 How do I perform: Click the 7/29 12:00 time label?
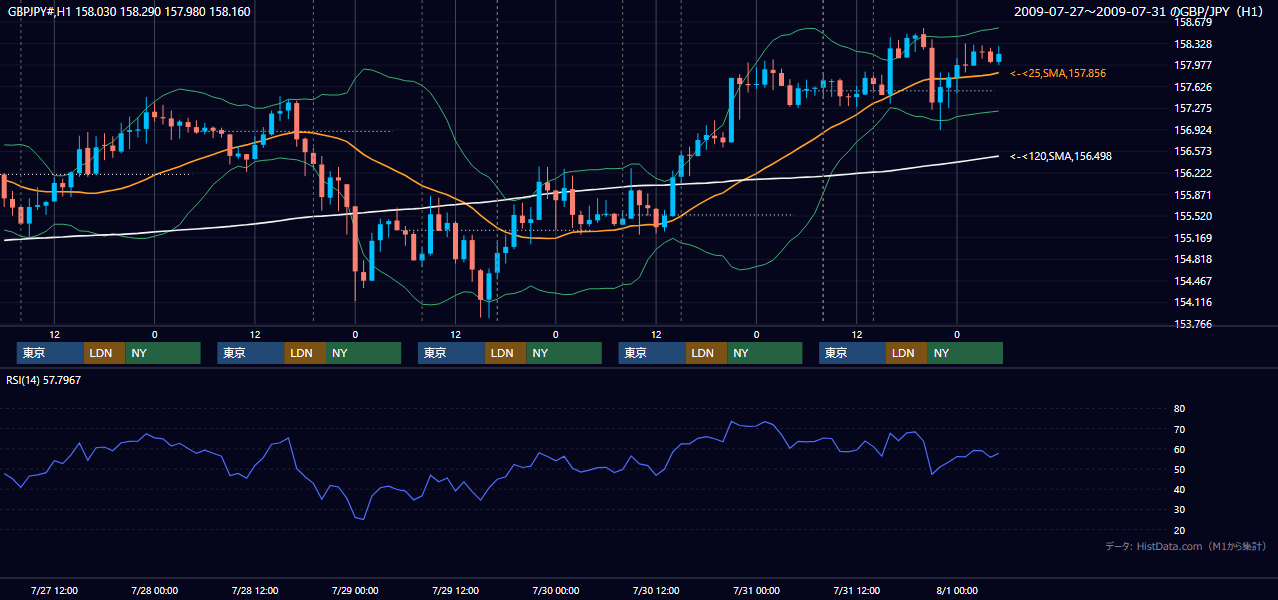pos(455,590)
